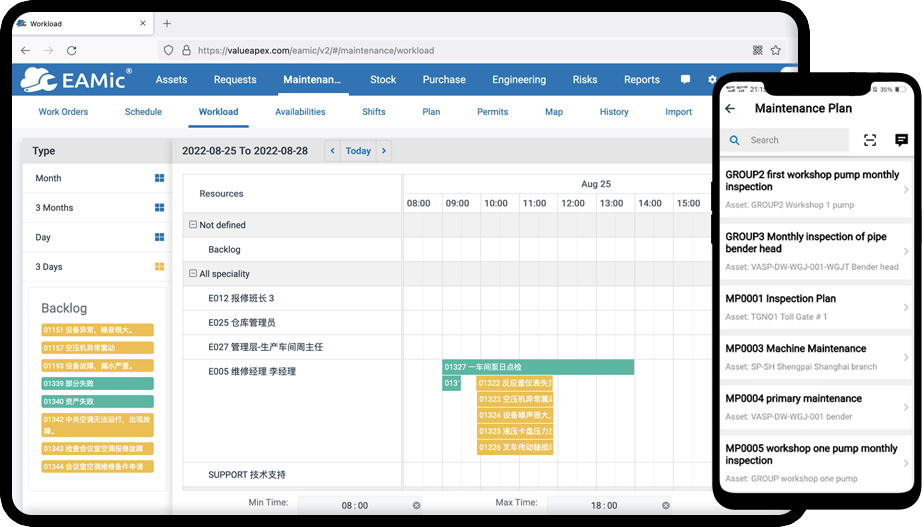Switch to Availabilities tab
Screen dimensions: 922x527
pyautogui.click(x=300, y=112)
